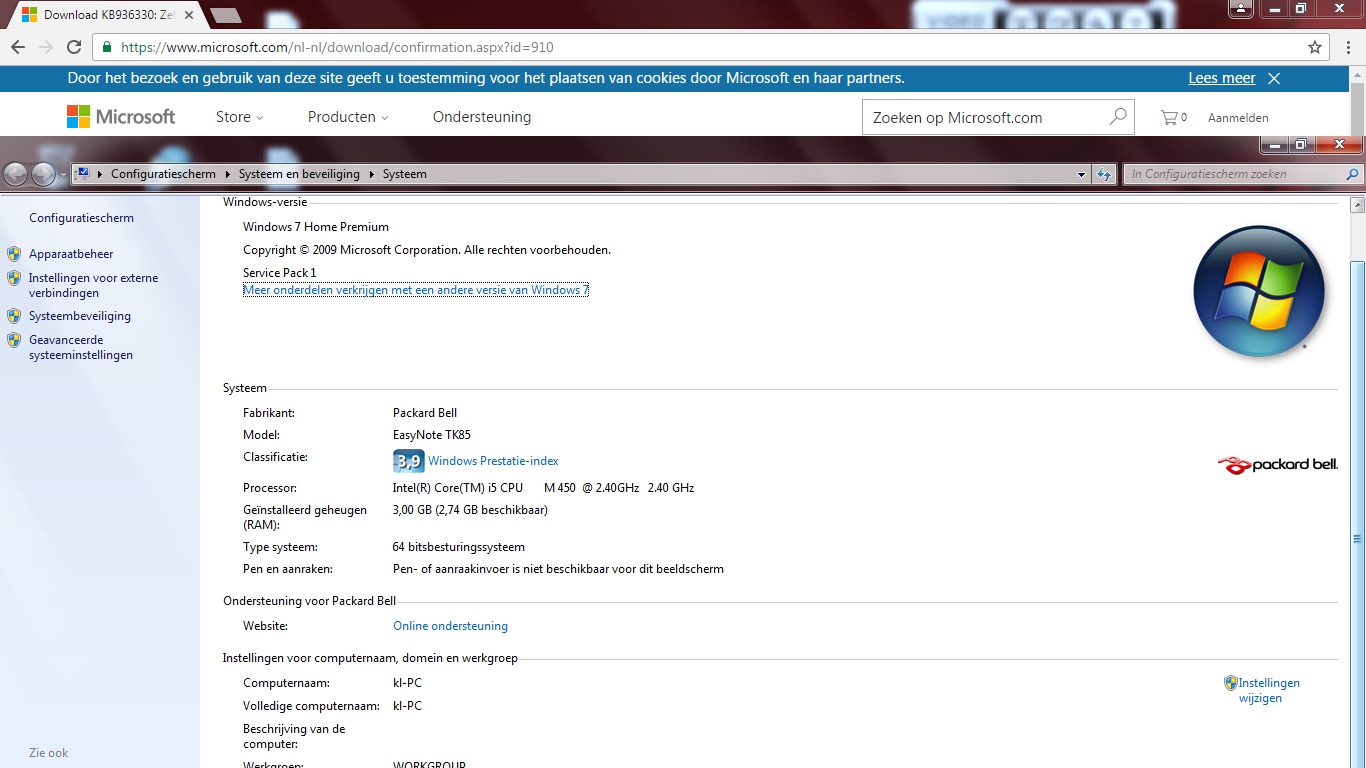Click the Chrome profile avatar icon

point(1241,9)
